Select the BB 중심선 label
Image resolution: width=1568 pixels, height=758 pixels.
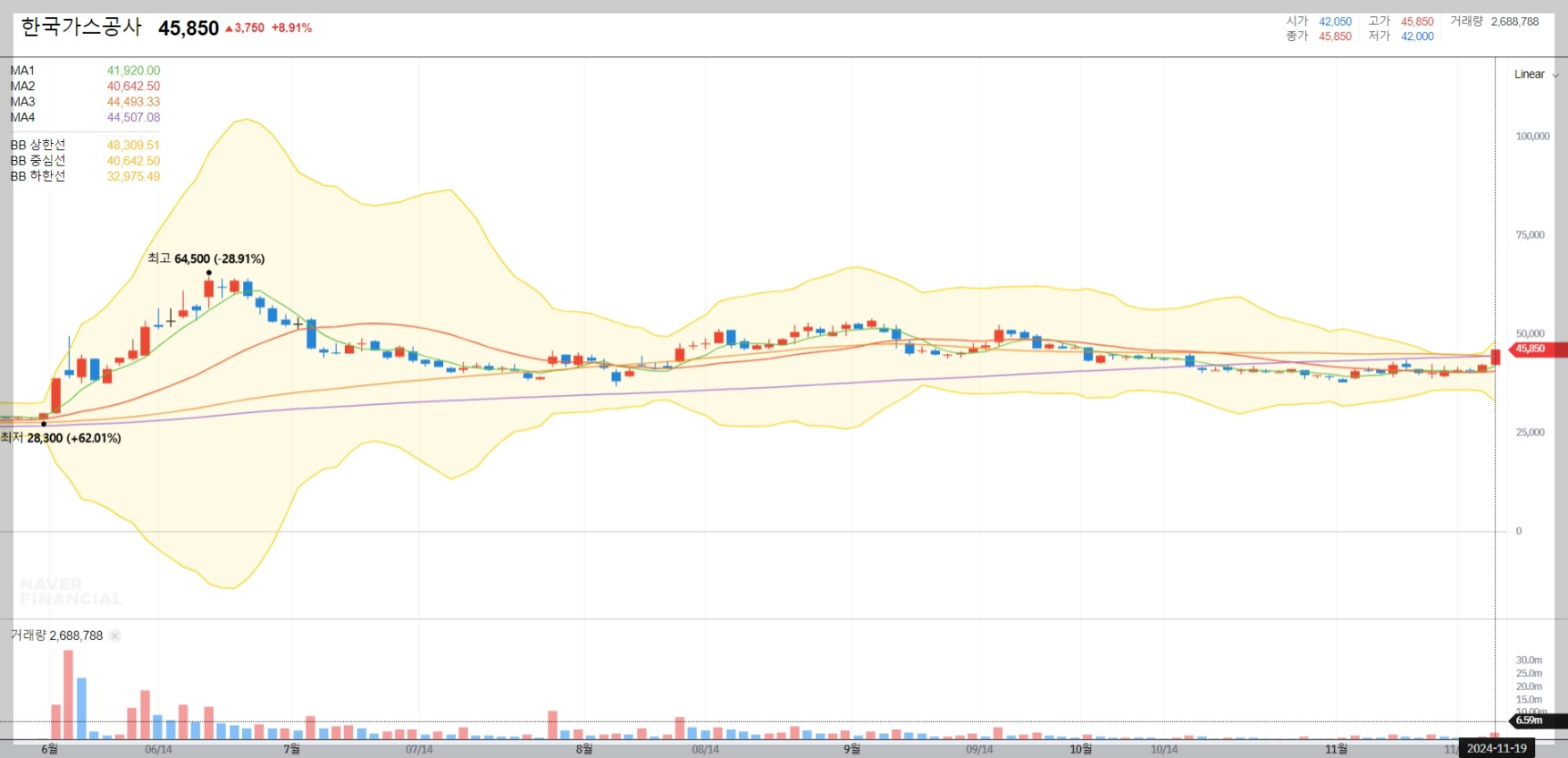pyautogui.click(x=38, y=161)
